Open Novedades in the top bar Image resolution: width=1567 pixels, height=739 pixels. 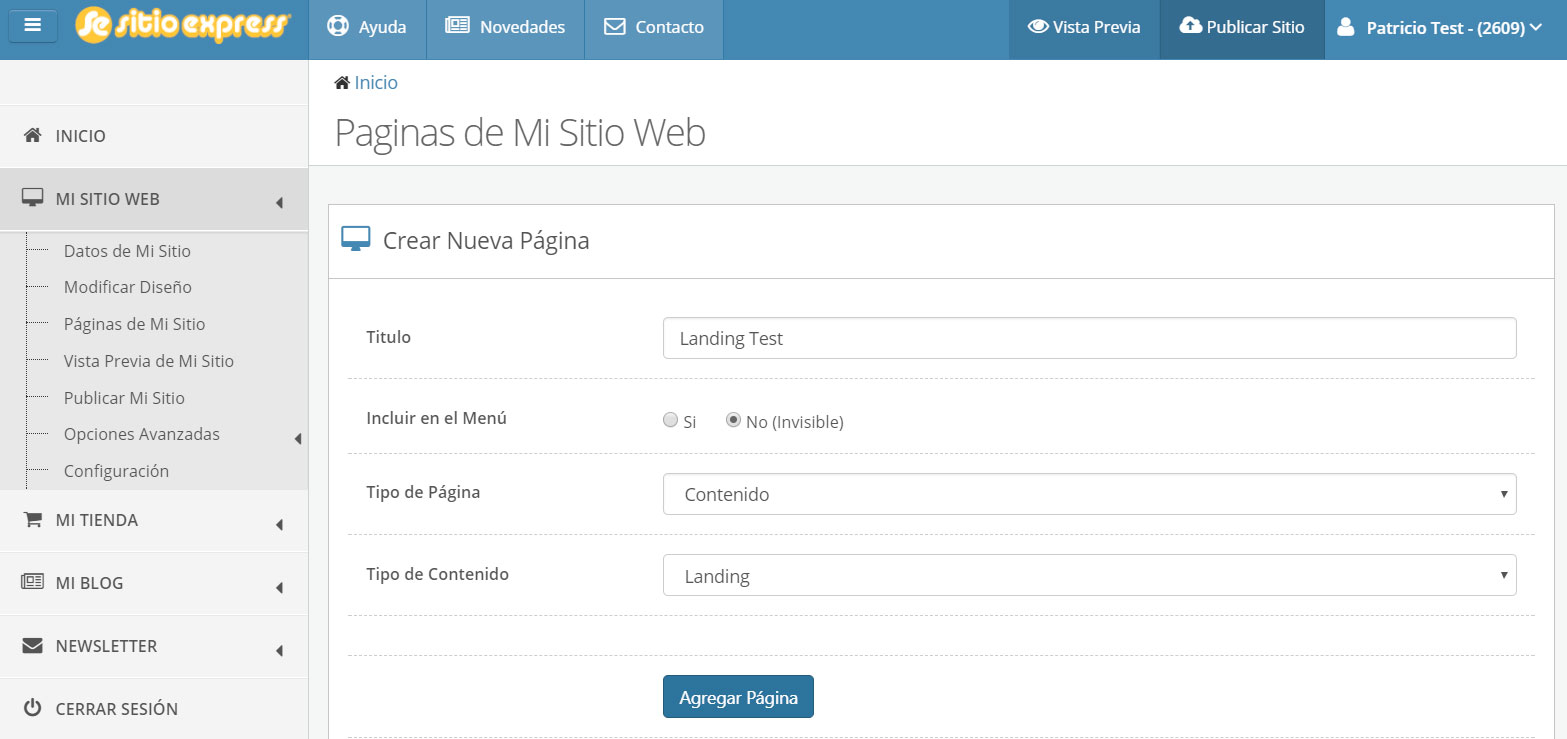(505, 28)
